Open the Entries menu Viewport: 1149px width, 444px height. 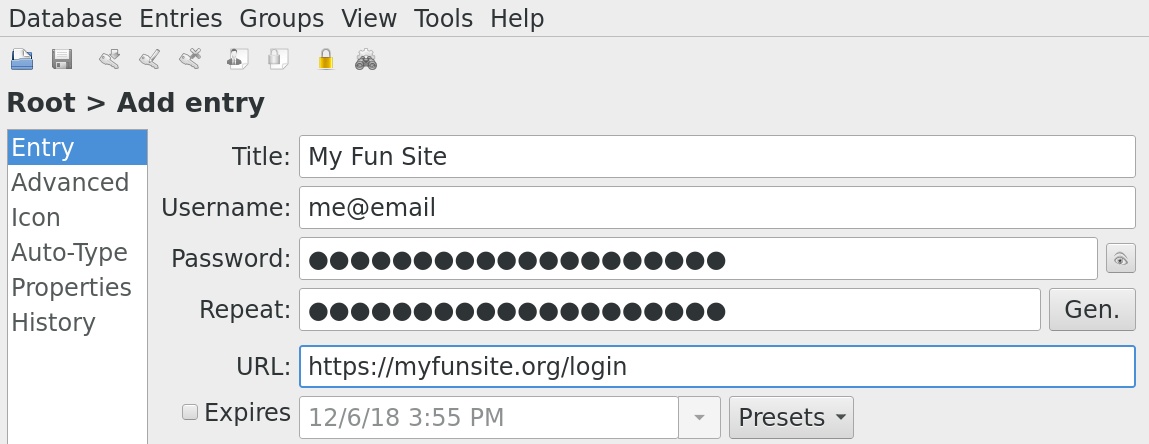click(x=181, y=18)
